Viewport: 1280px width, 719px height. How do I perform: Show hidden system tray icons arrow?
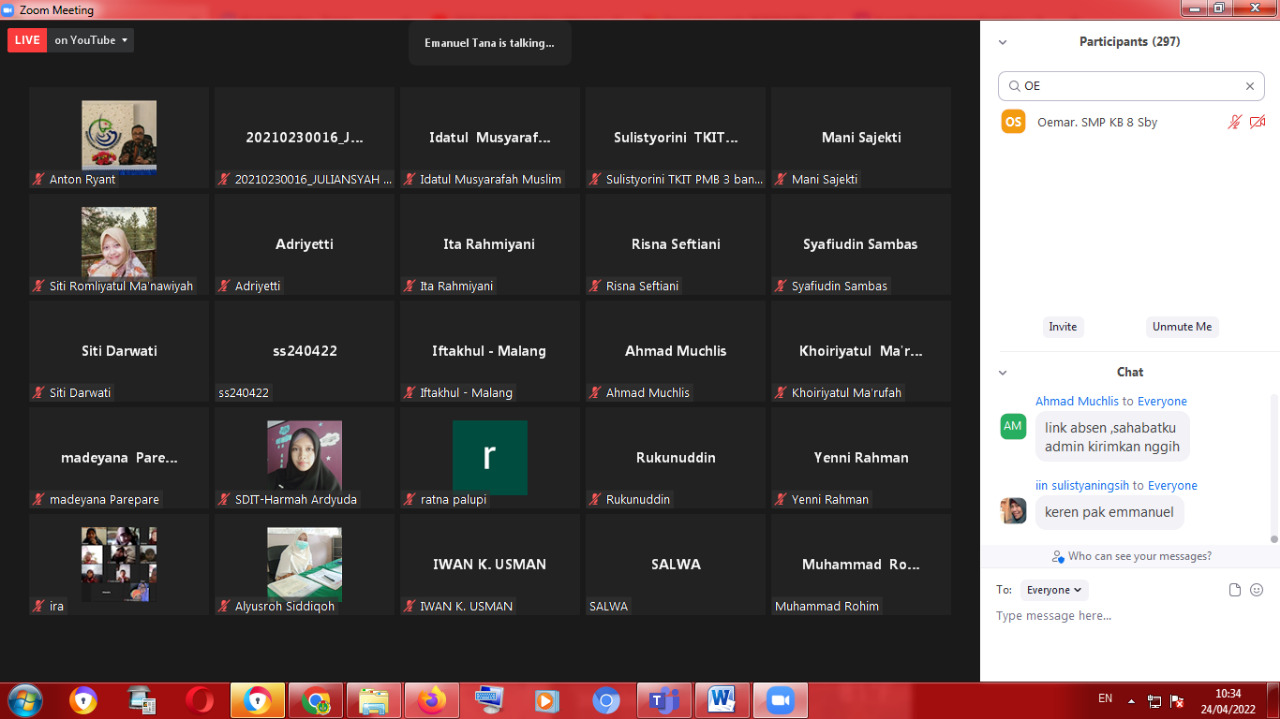pos(1131,701)
